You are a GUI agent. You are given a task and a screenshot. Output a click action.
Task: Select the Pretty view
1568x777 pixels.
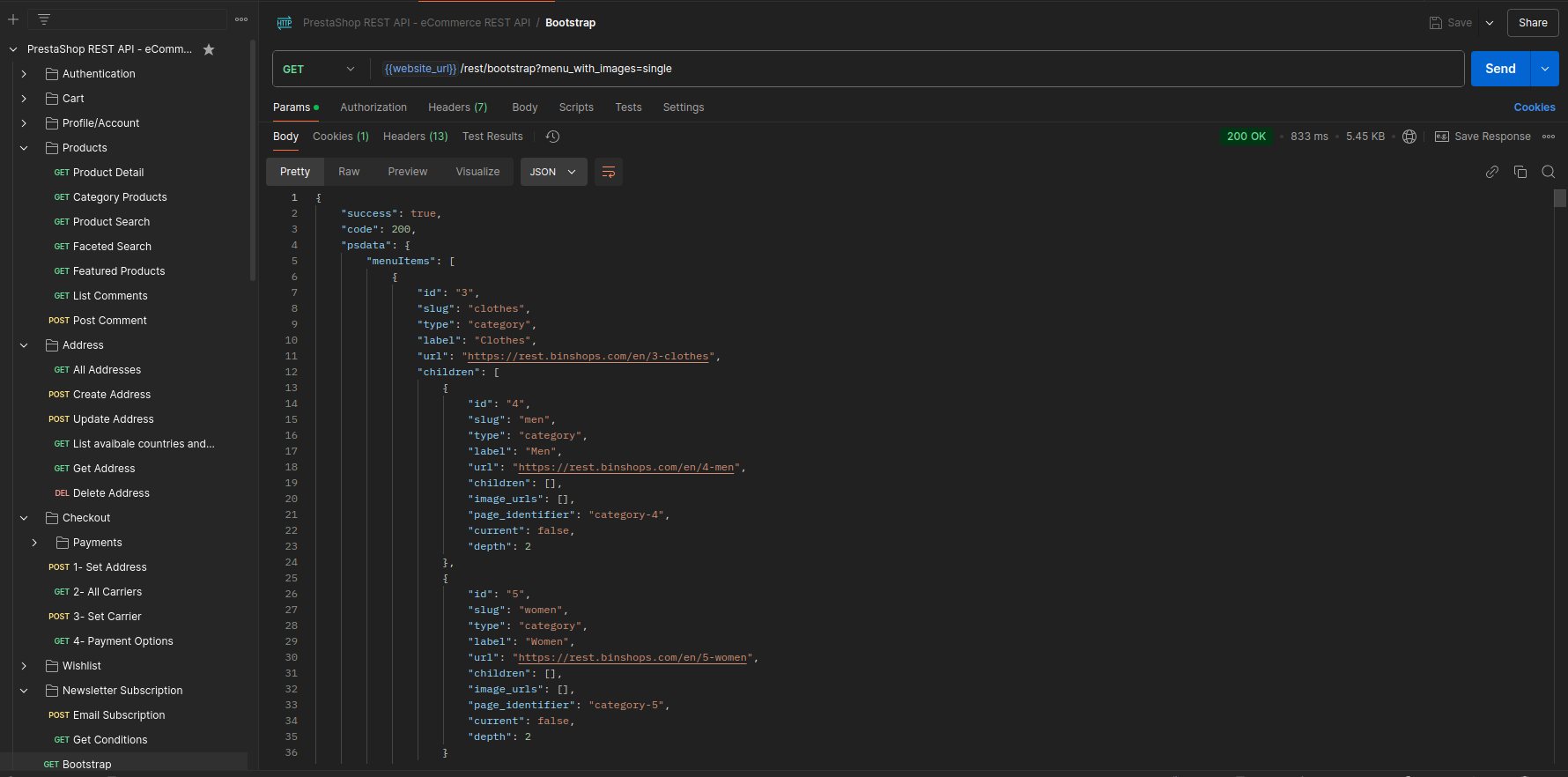(x=295, y=172)
